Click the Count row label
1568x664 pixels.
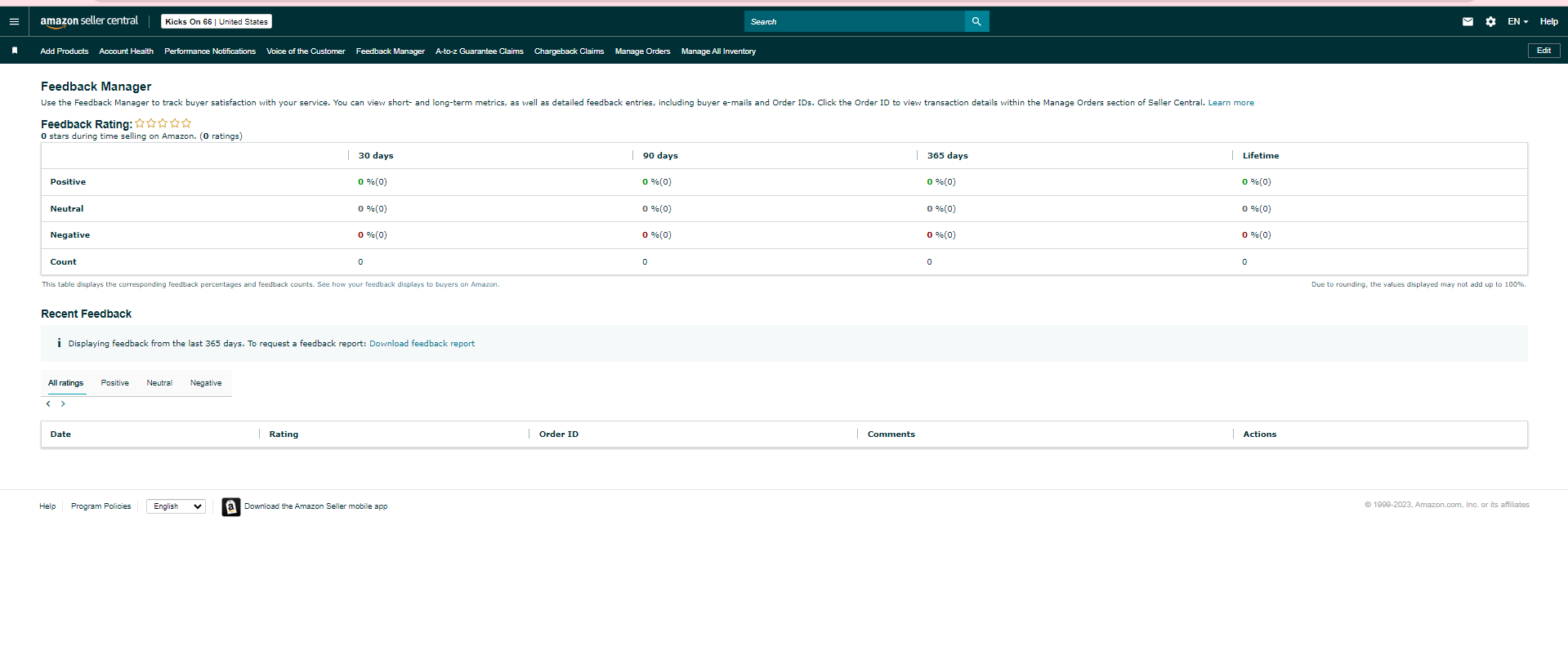(x=63, y=262)
